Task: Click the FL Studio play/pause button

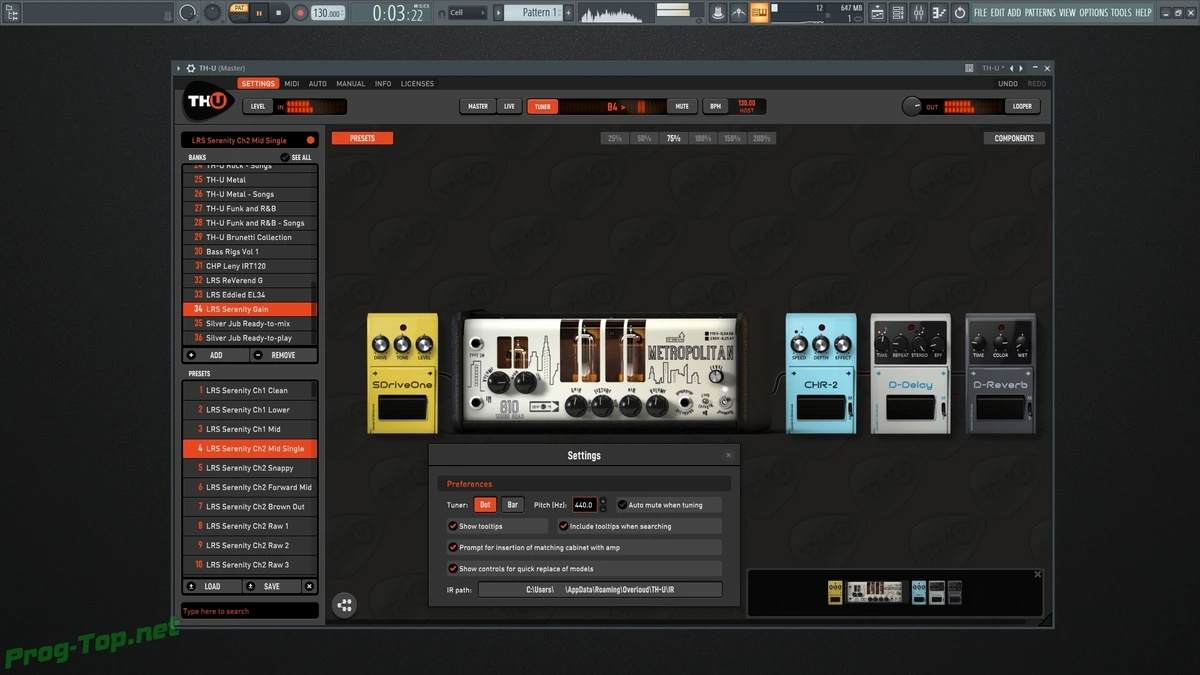Action: 258,13
